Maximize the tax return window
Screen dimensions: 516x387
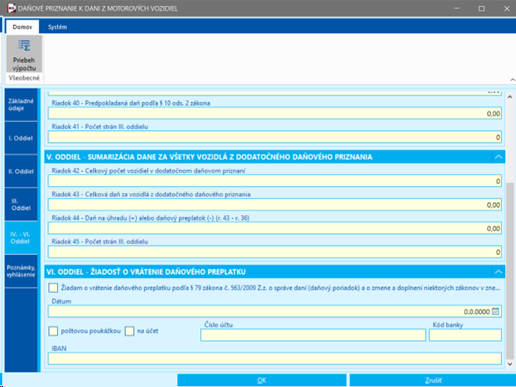pyautogui.click(x=482, y=8)
